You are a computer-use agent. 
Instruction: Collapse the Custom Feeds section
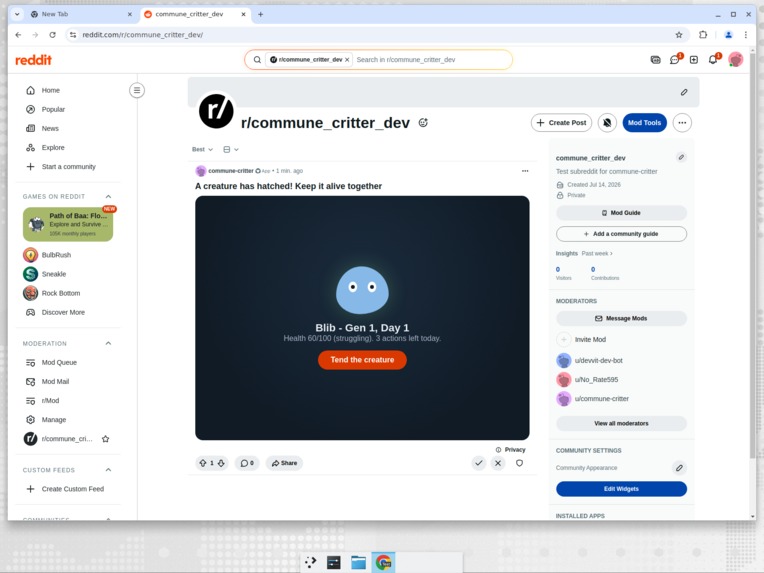108,470
